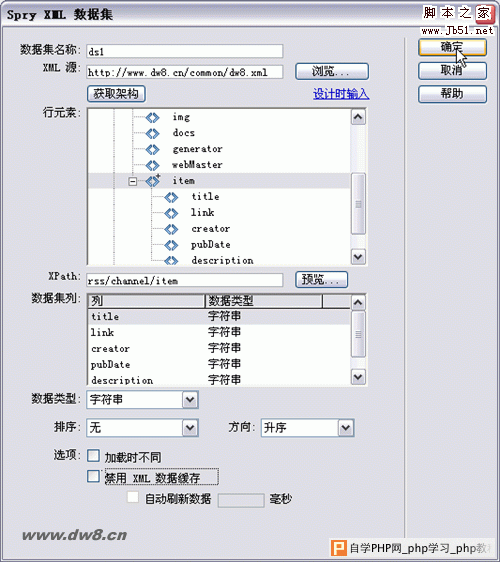Check 禁用 XML 数据缓存 option
The width and height of the screenshot is (500, 562).
click(94, 476)
